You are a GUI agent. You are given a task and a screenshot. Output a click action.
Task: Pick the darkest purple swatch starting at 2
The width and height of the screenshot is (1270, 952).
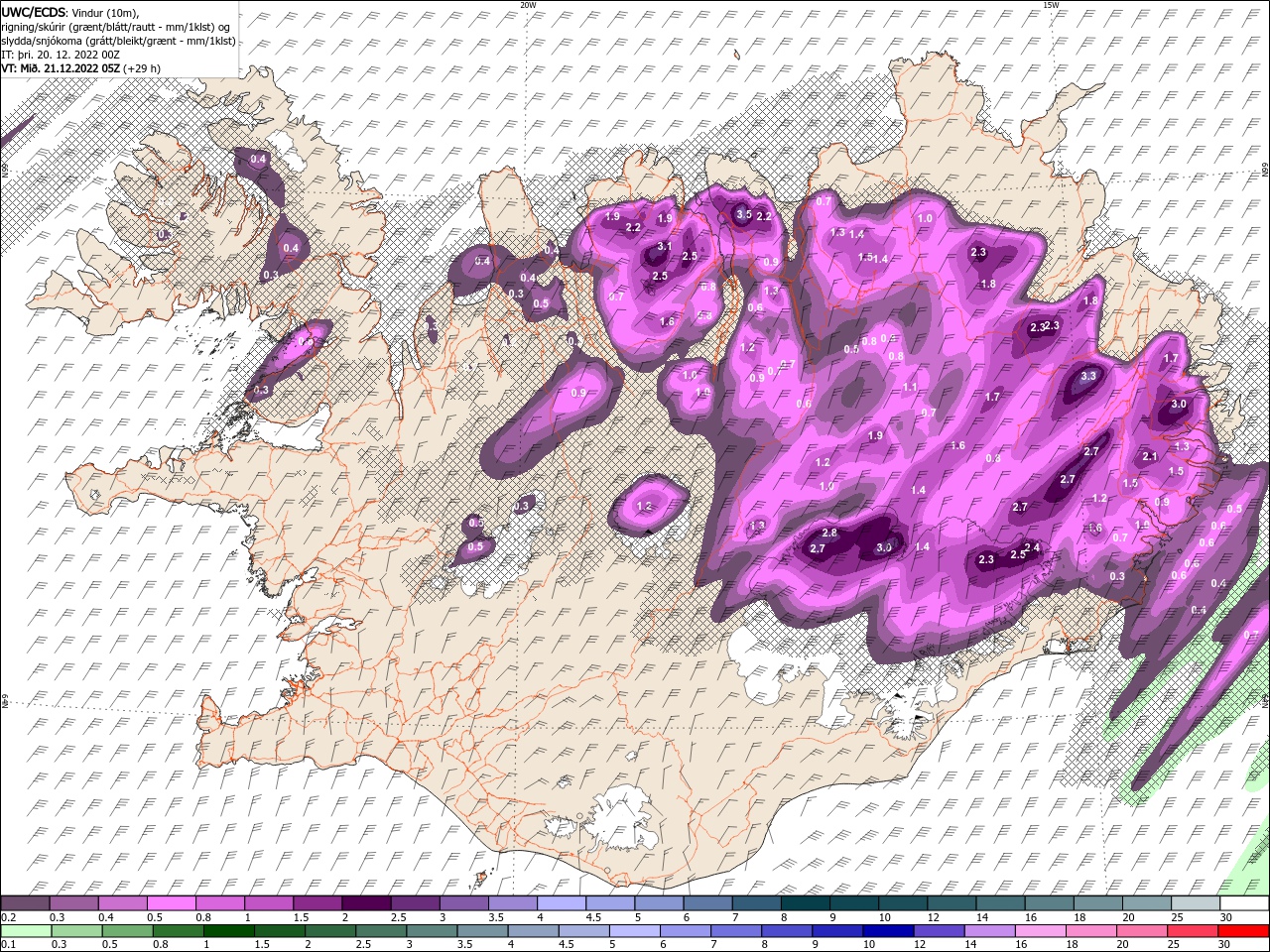pyautogui.click(x=365, y=903)
